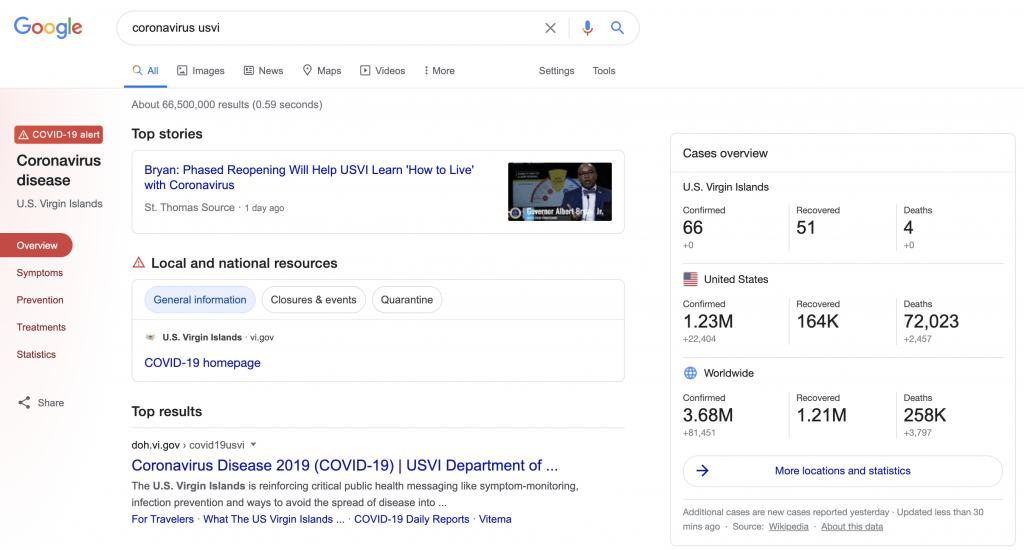The height and width of the screenshot is (550, 1024).
Task: Open the COVID-19 homepage link
Action: point(202,363)
